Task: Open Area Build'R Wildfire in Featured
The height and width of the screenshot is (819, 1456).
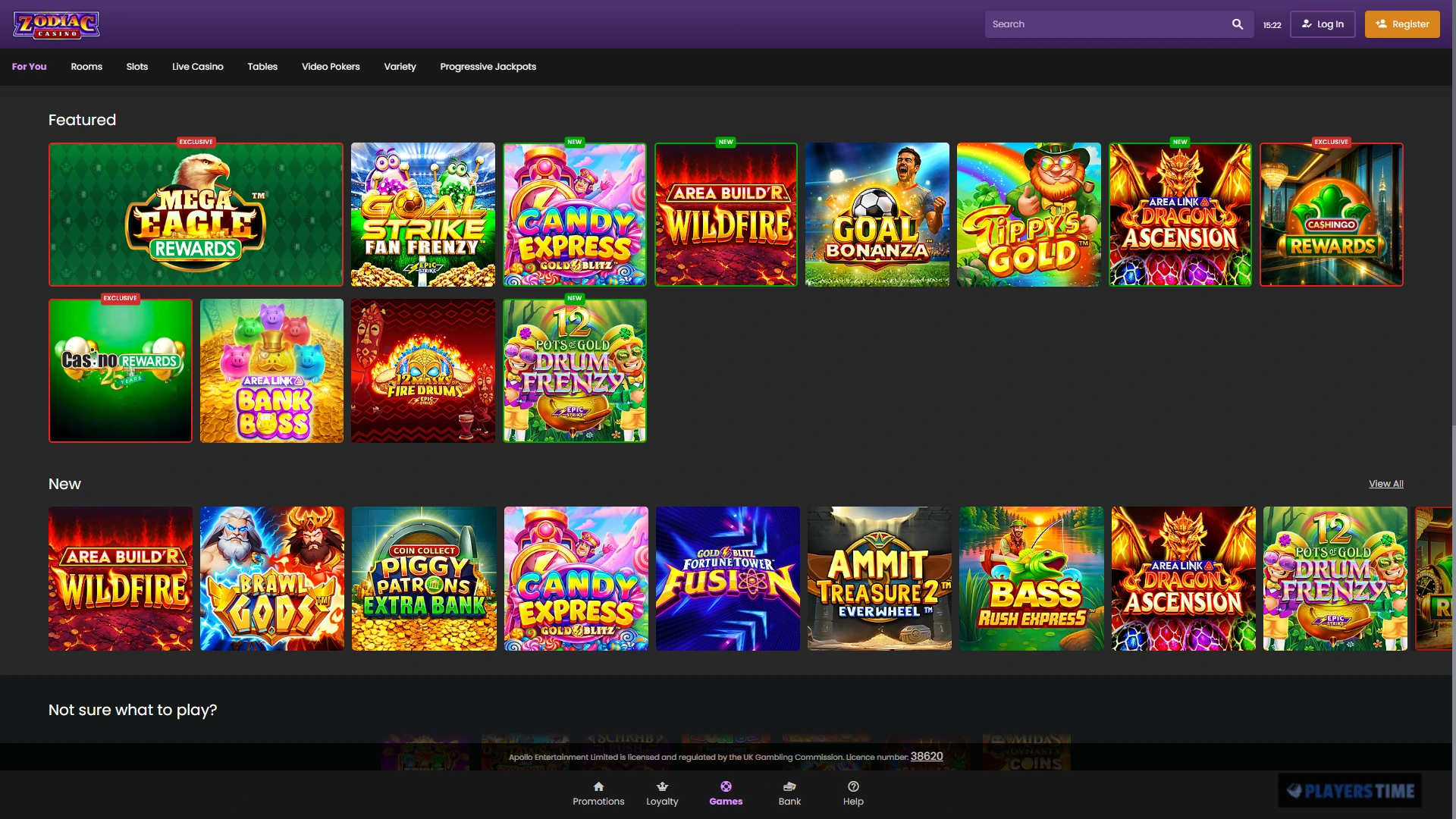Action: [x=726, y=215]
